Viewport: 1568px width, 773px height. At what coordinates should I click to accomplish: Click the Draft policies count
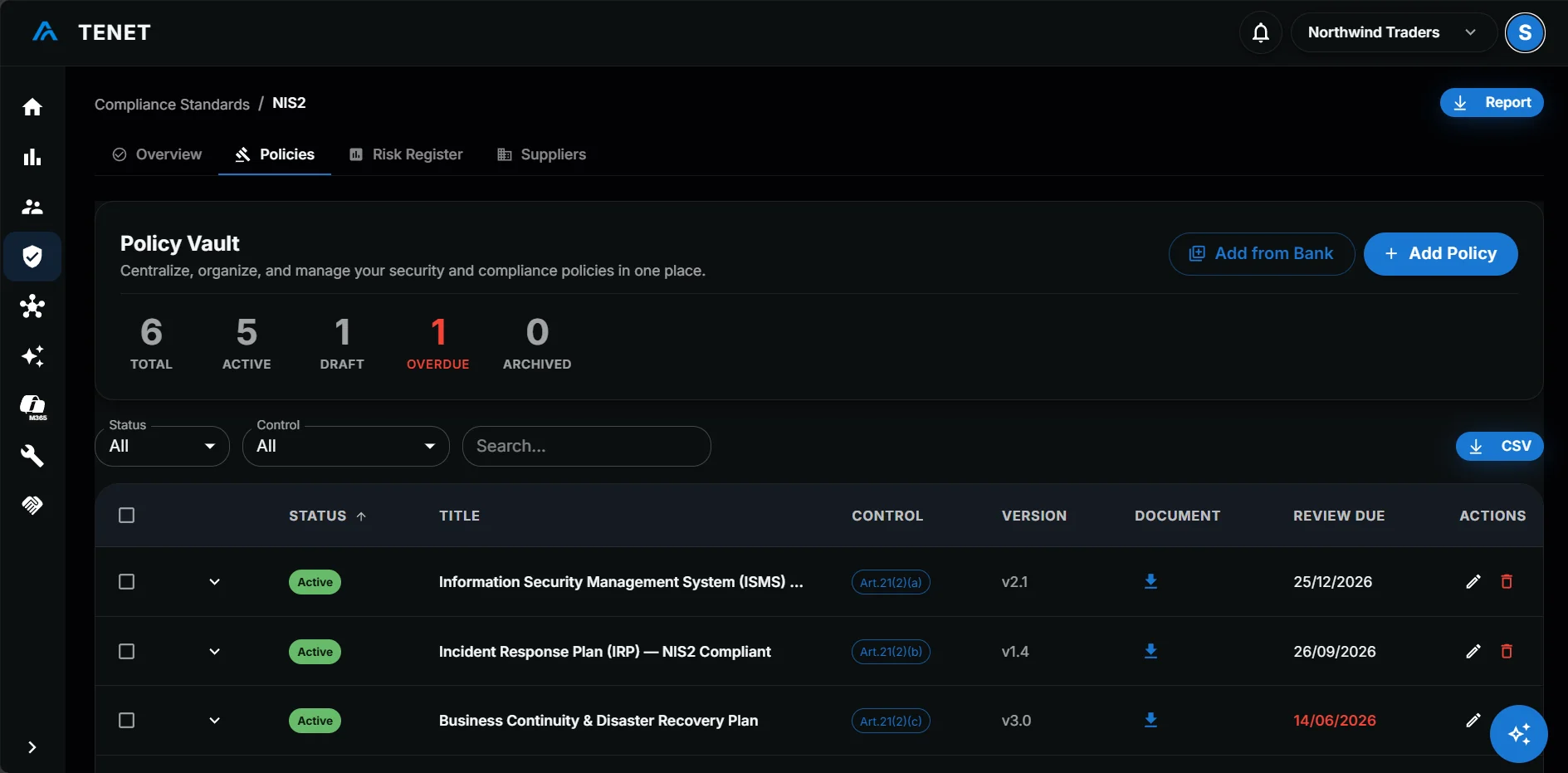342,343
